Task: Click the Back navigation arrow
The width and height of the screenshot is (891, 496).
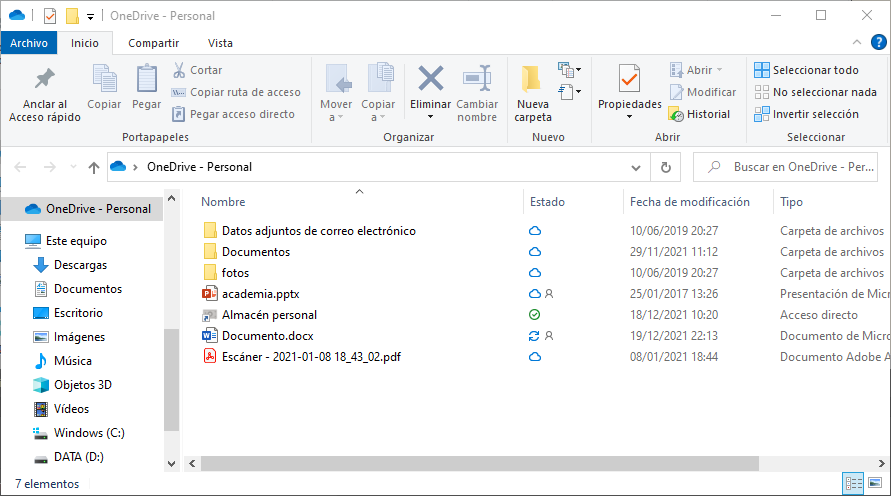Action: (20, 167)
